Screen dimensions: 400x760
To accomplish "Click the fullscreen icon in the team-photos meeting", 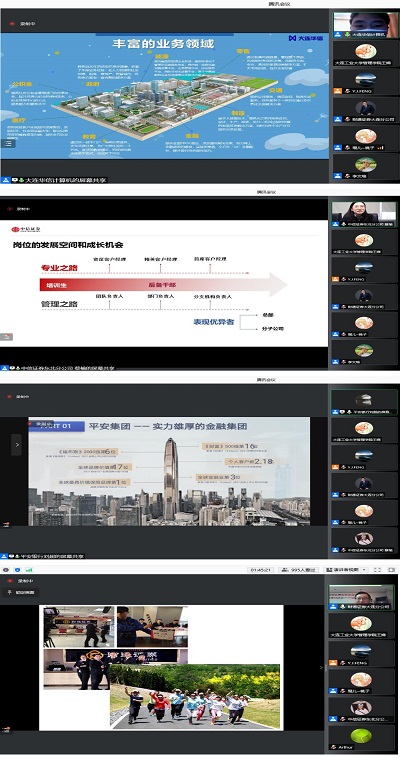I will tap(379, 570).
